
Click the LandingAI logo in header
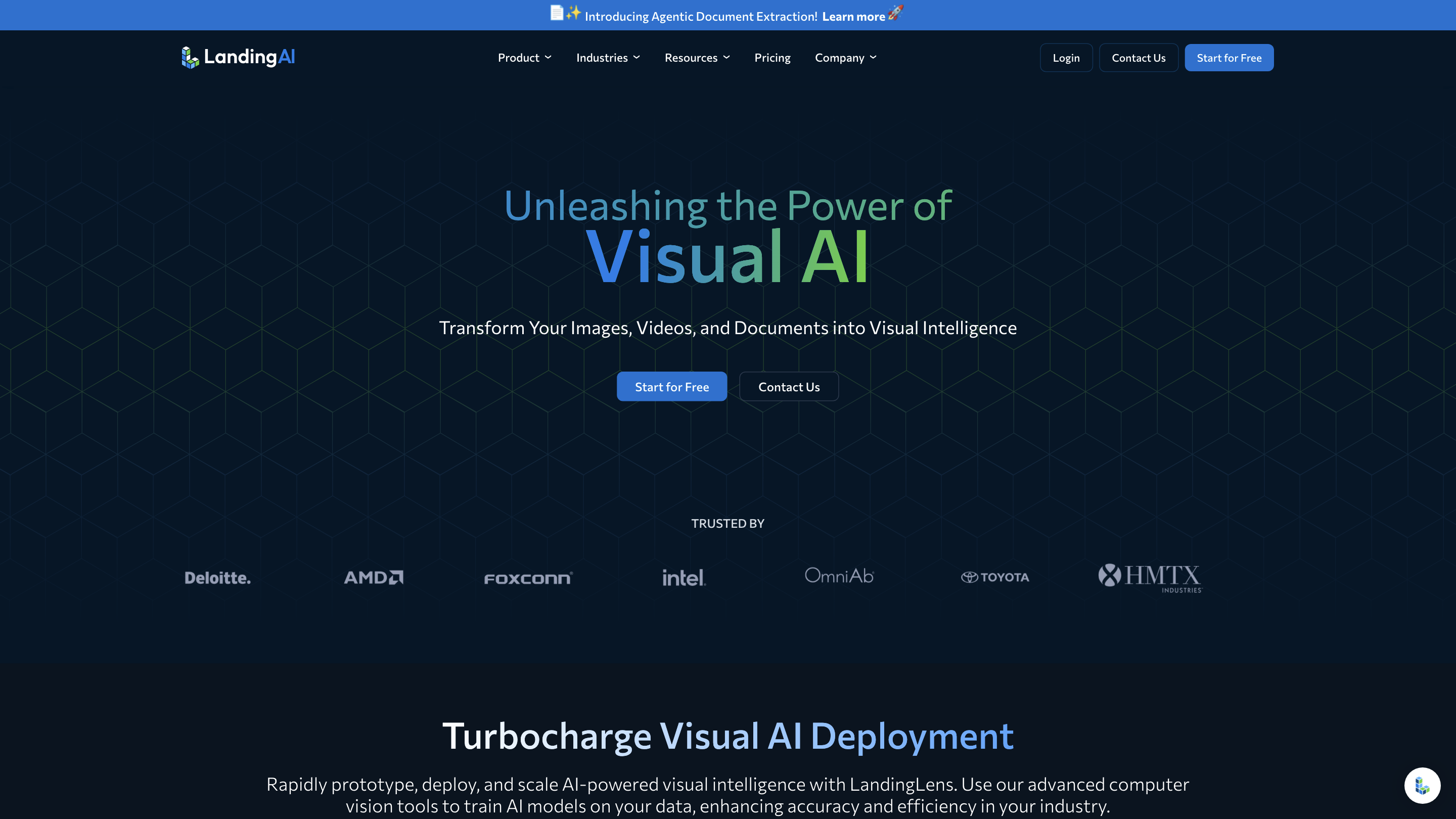(x=238, y=57)
